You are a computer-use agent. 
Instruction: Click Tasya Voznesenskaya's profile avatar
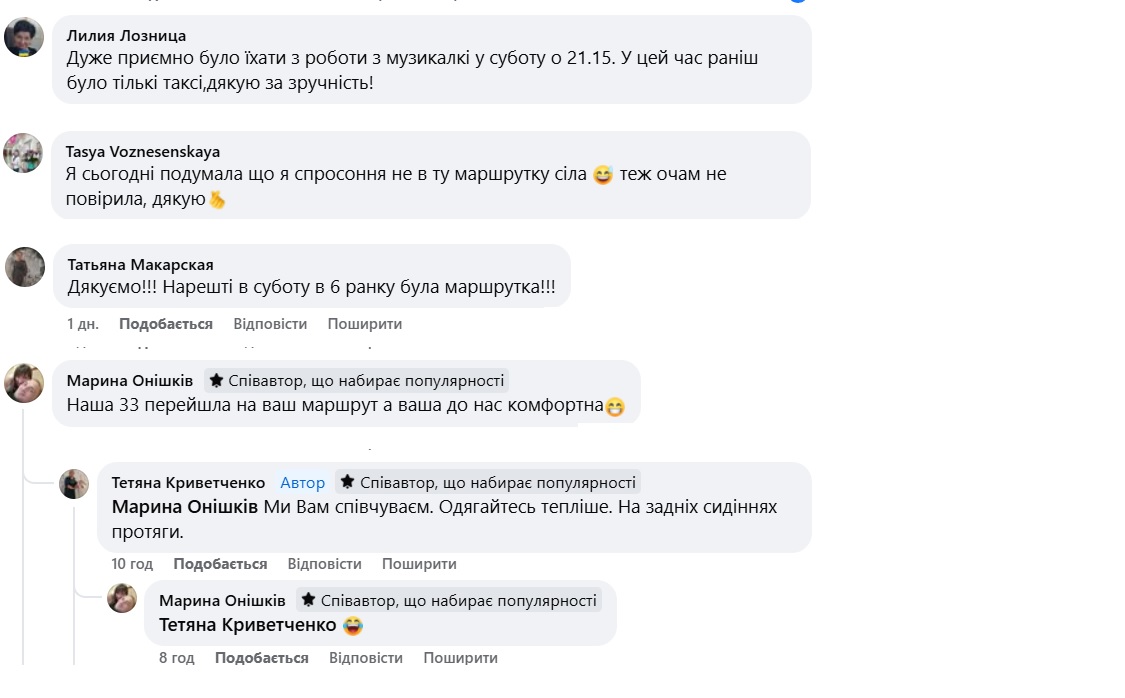coord(23,153)
